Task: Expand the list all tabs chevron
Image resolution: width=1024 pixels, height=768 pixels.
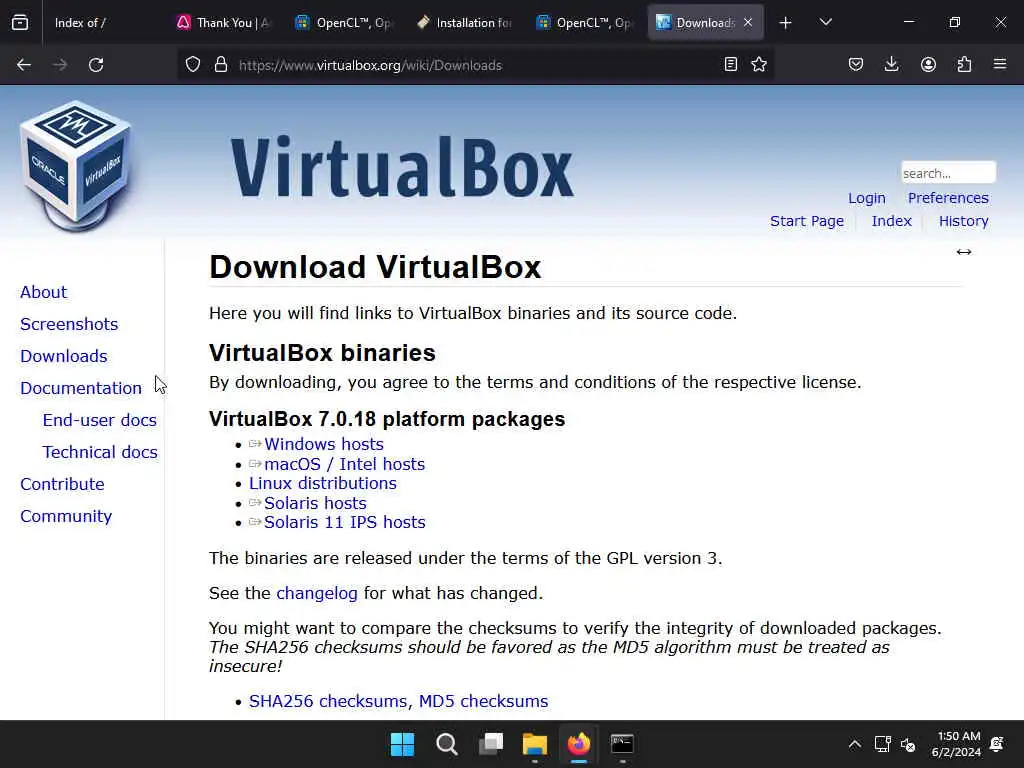Action: (825, 23)
